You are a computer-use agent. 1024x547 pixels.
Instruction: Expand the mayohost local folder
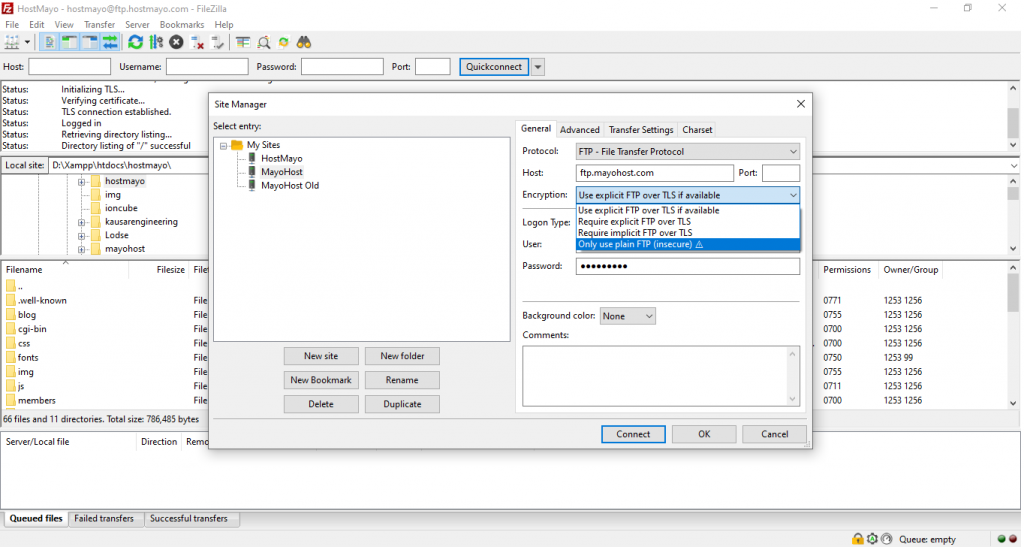click(x=82, y=249)
